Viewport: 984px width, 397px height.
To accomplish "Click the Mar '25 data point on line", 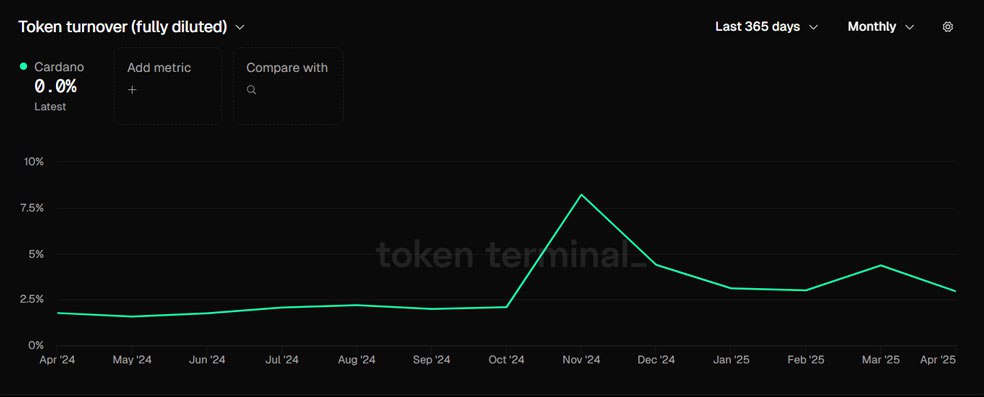I will click(880, 265).
